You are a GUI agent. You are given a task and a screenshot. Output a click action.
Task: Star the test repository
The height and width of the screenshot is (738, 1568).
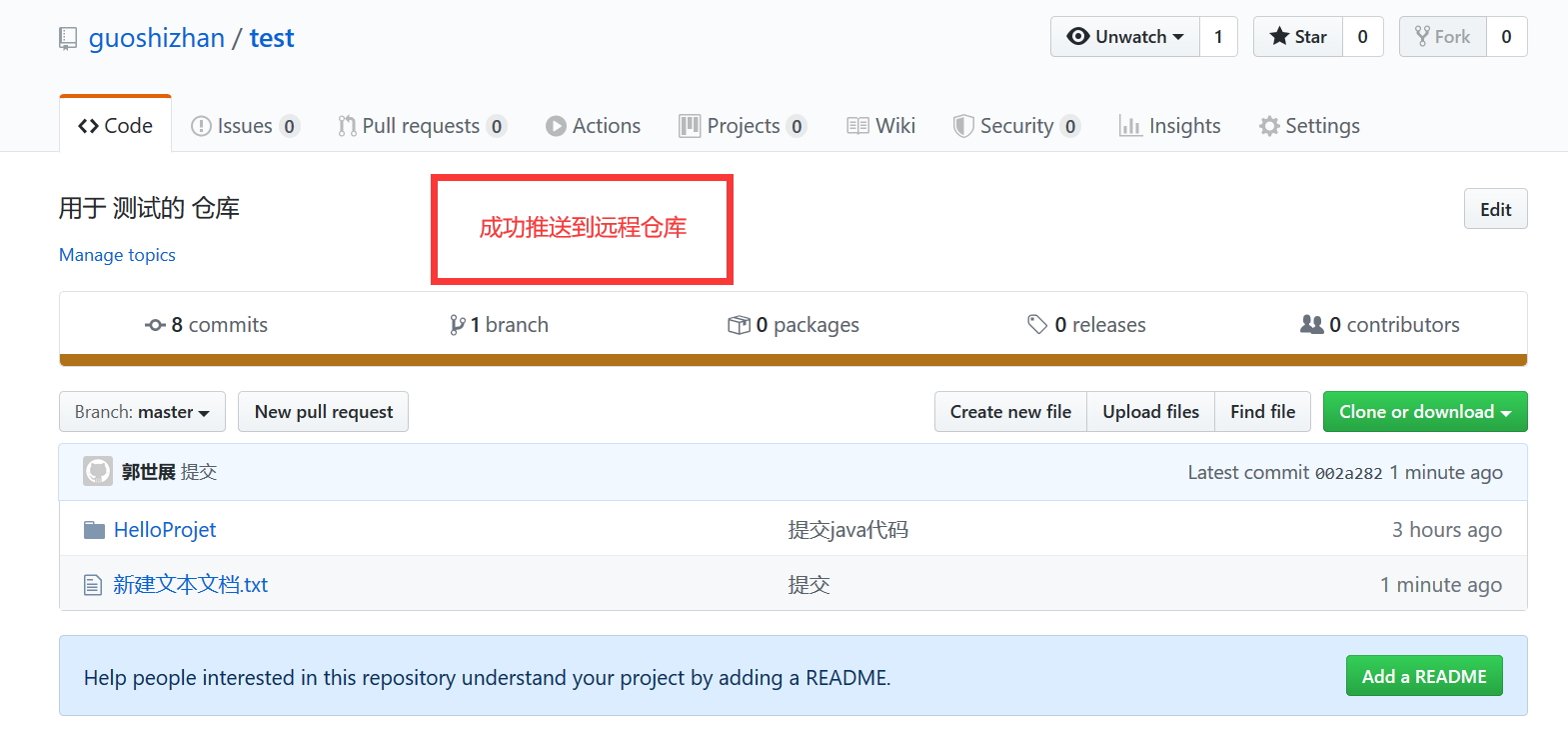point(1298,37)
